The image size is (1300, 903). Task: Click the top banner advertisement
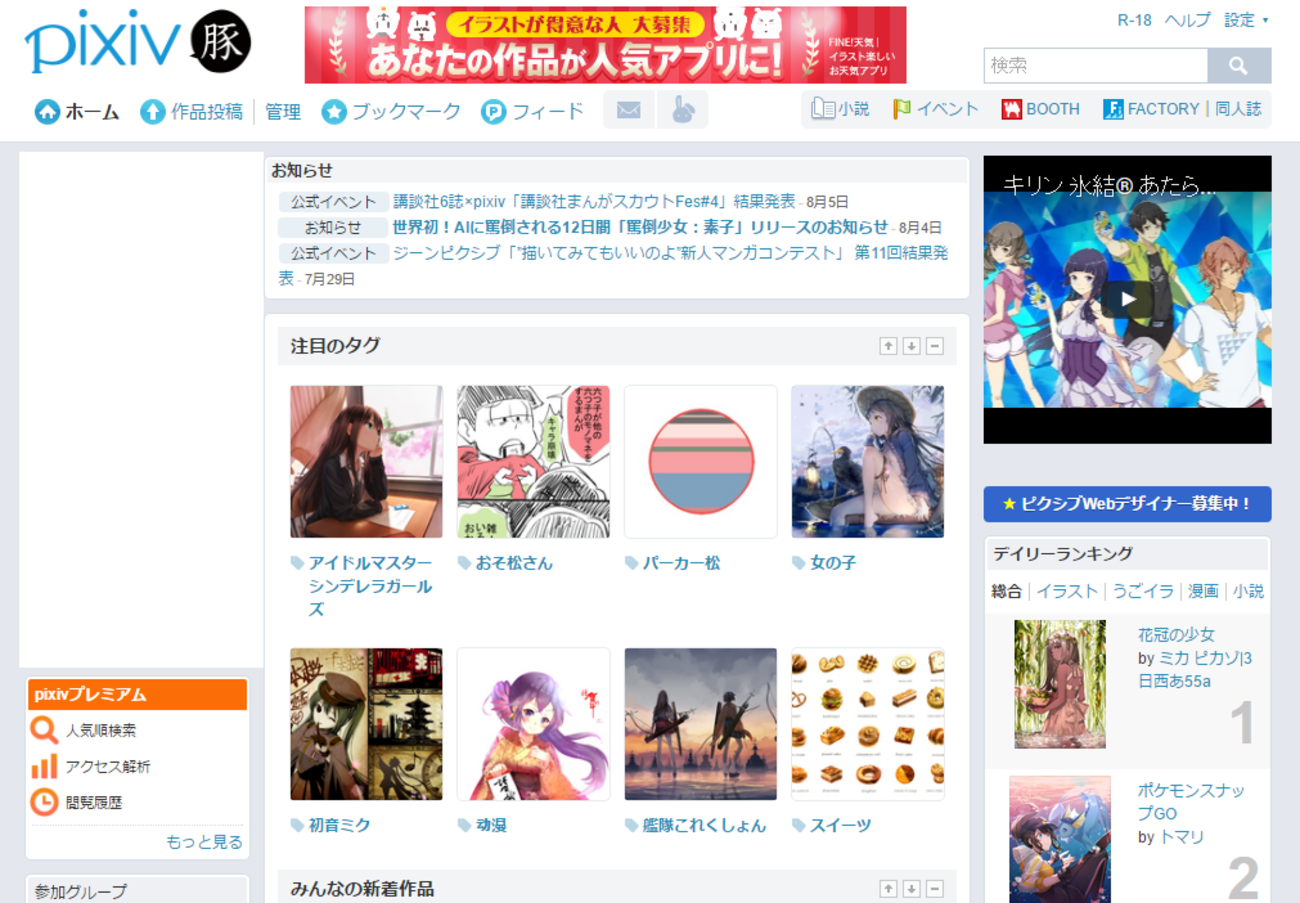(x=605, y=45)
